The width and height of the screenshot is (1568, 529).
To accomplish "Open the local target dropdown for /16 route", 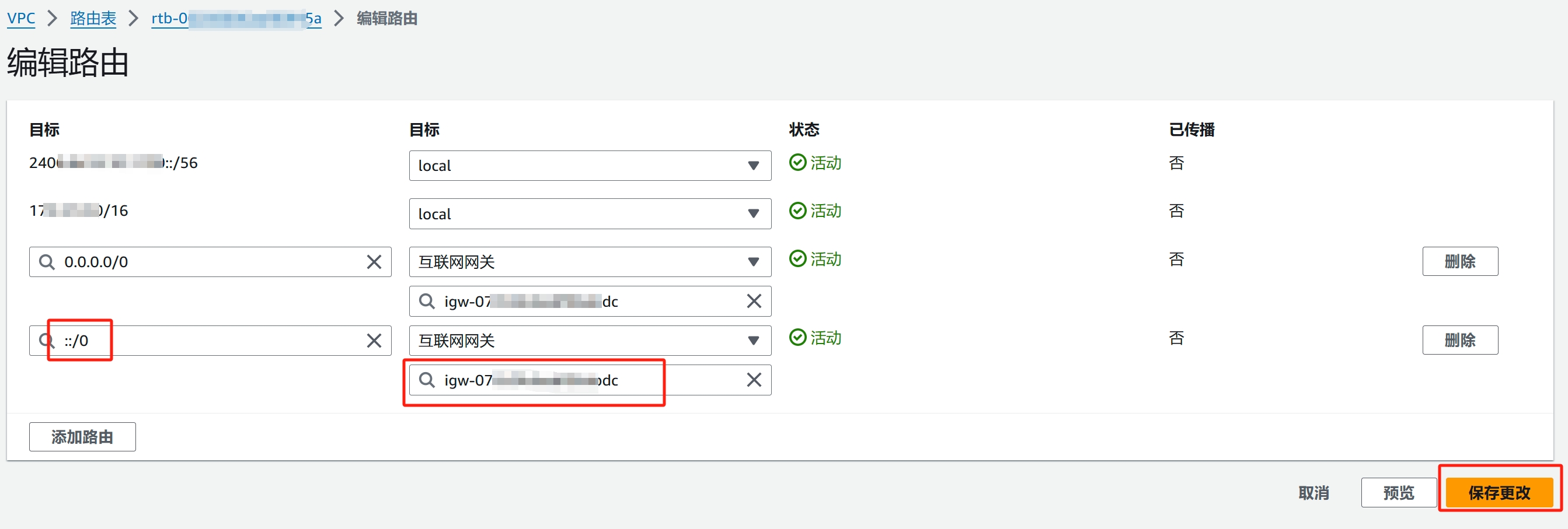I will [x=589, y=214].
